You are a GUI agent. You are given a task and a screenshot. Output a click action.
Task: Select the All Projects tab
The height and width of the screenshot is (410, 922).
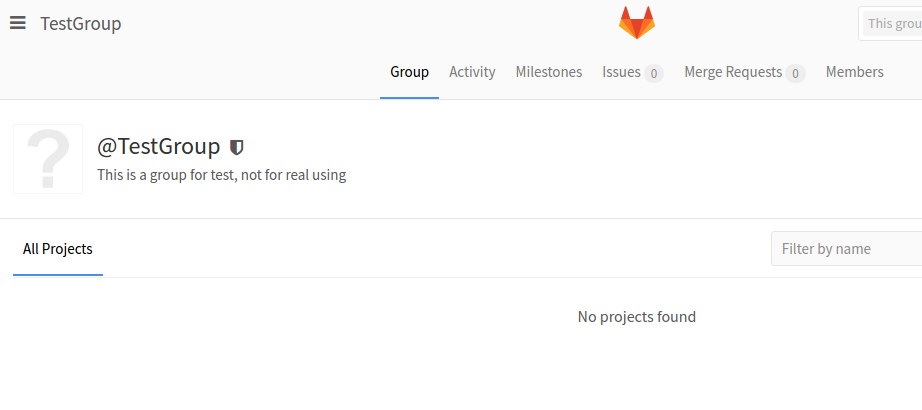coord(58,249)
